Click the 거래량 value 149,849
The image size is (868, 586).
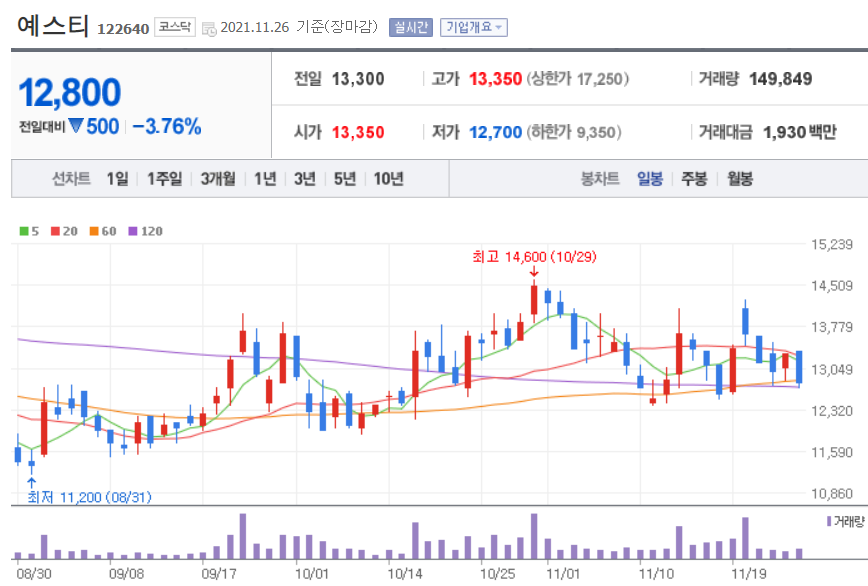[x=781, y=79]
